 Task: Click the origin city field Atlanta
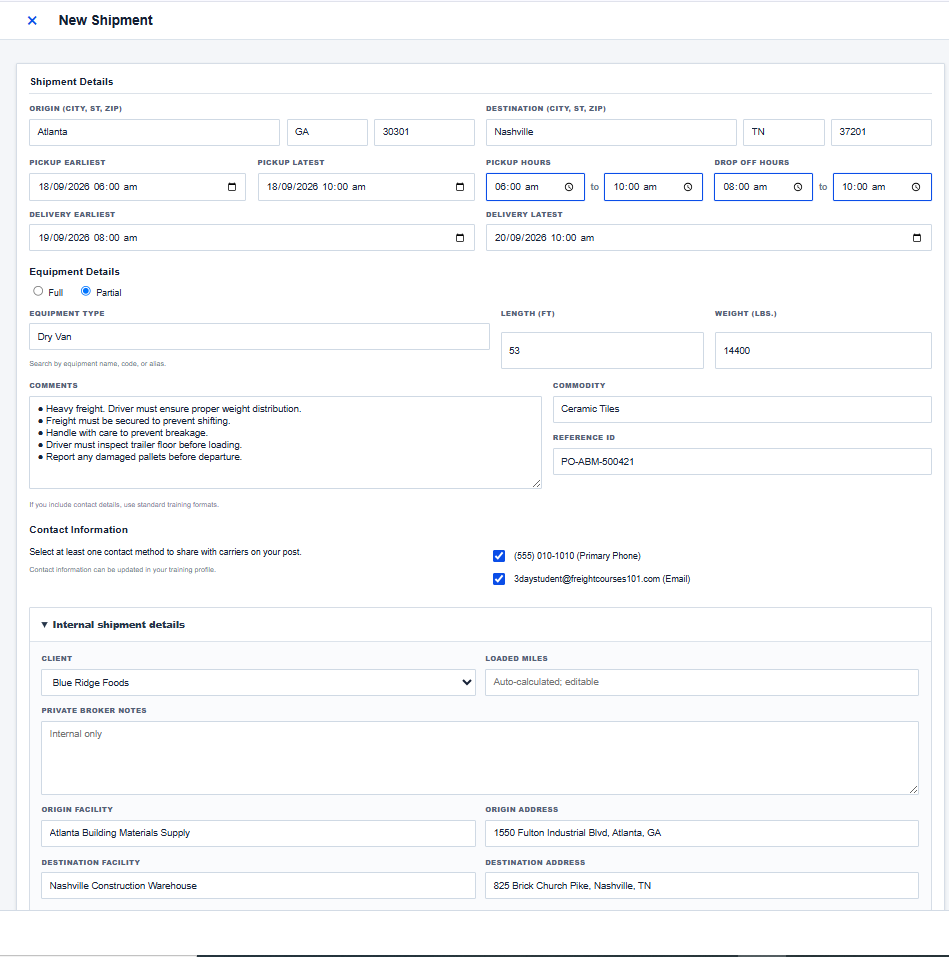click(x=154, y=132)
